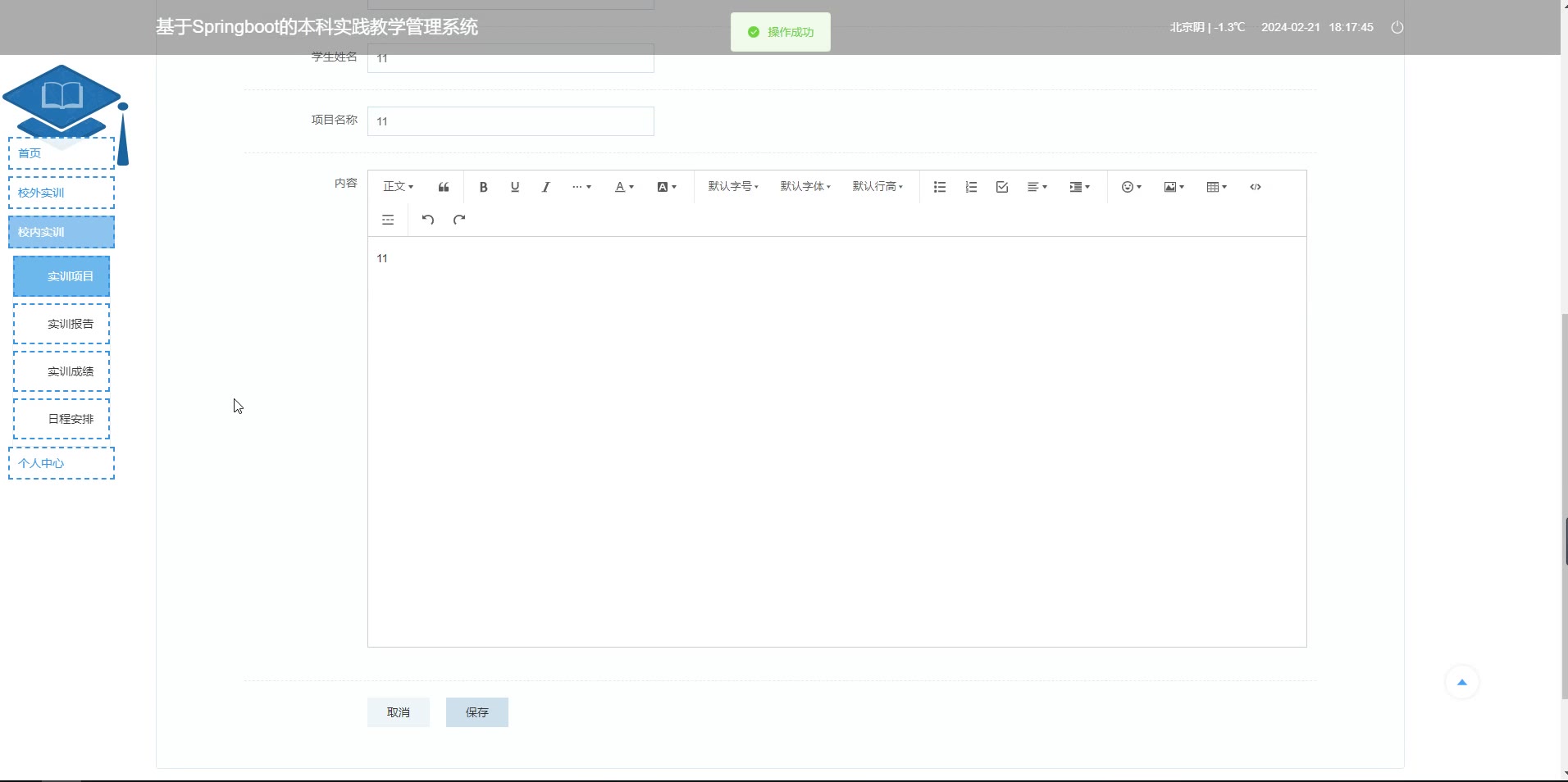Viewport: 1568px width, 782px height.
Task: Click inside the rich text content area
Action: (x=837, y=442)
